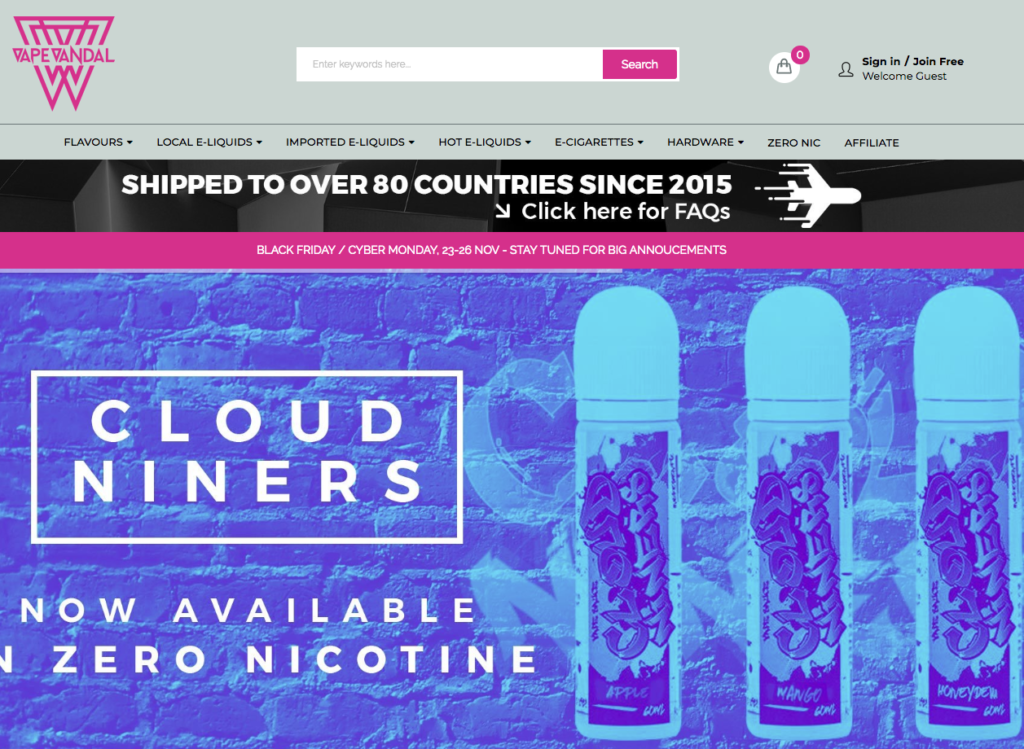Expand the Flavours dropdown menu

(x=98, y=142)
